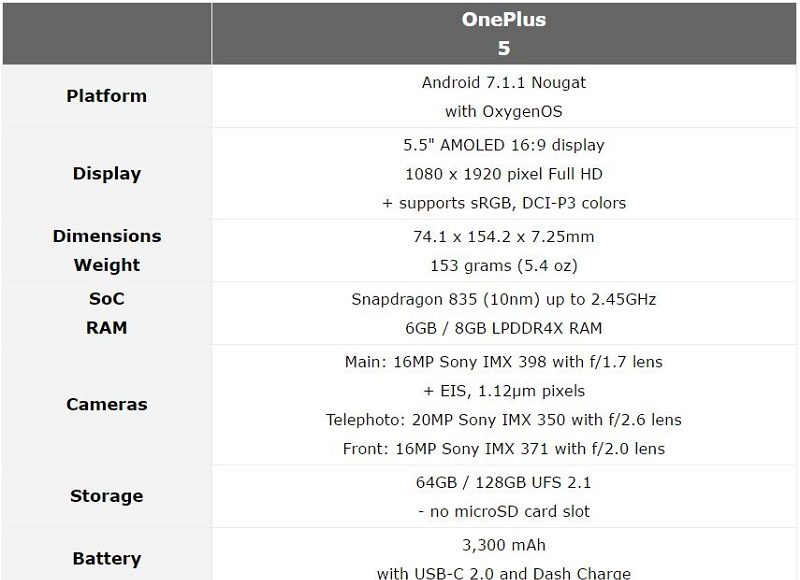Click the Snapdragon 835 processor text
The width and height of the screenshot is (800, 580).
pos(504,299)
